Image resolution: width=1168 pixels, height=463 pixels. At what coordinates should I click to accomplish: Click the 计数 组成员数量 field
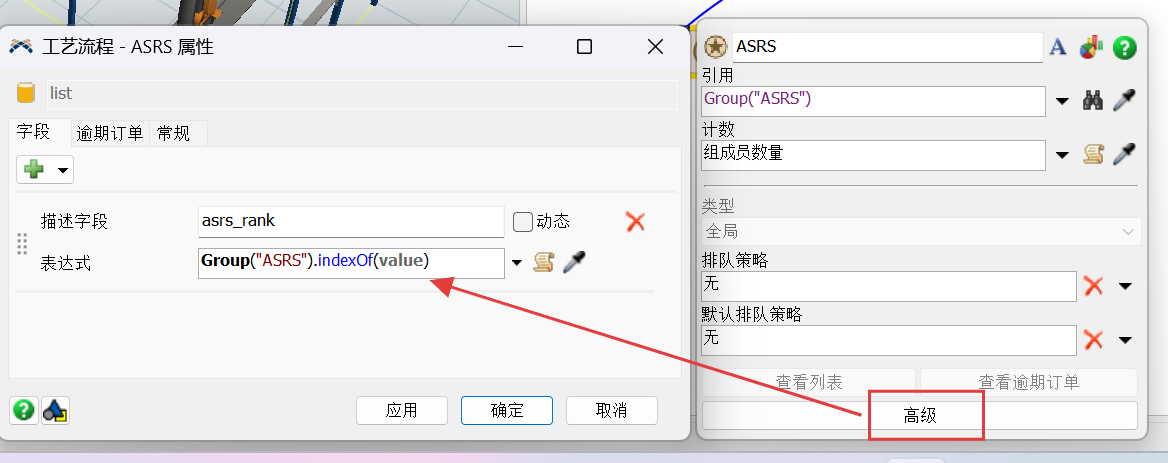click(x=873, y=155)
